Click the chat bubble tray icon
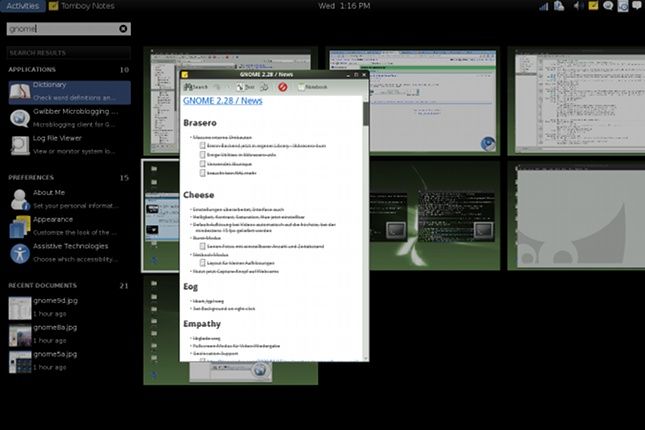 (x=608, y=6)
